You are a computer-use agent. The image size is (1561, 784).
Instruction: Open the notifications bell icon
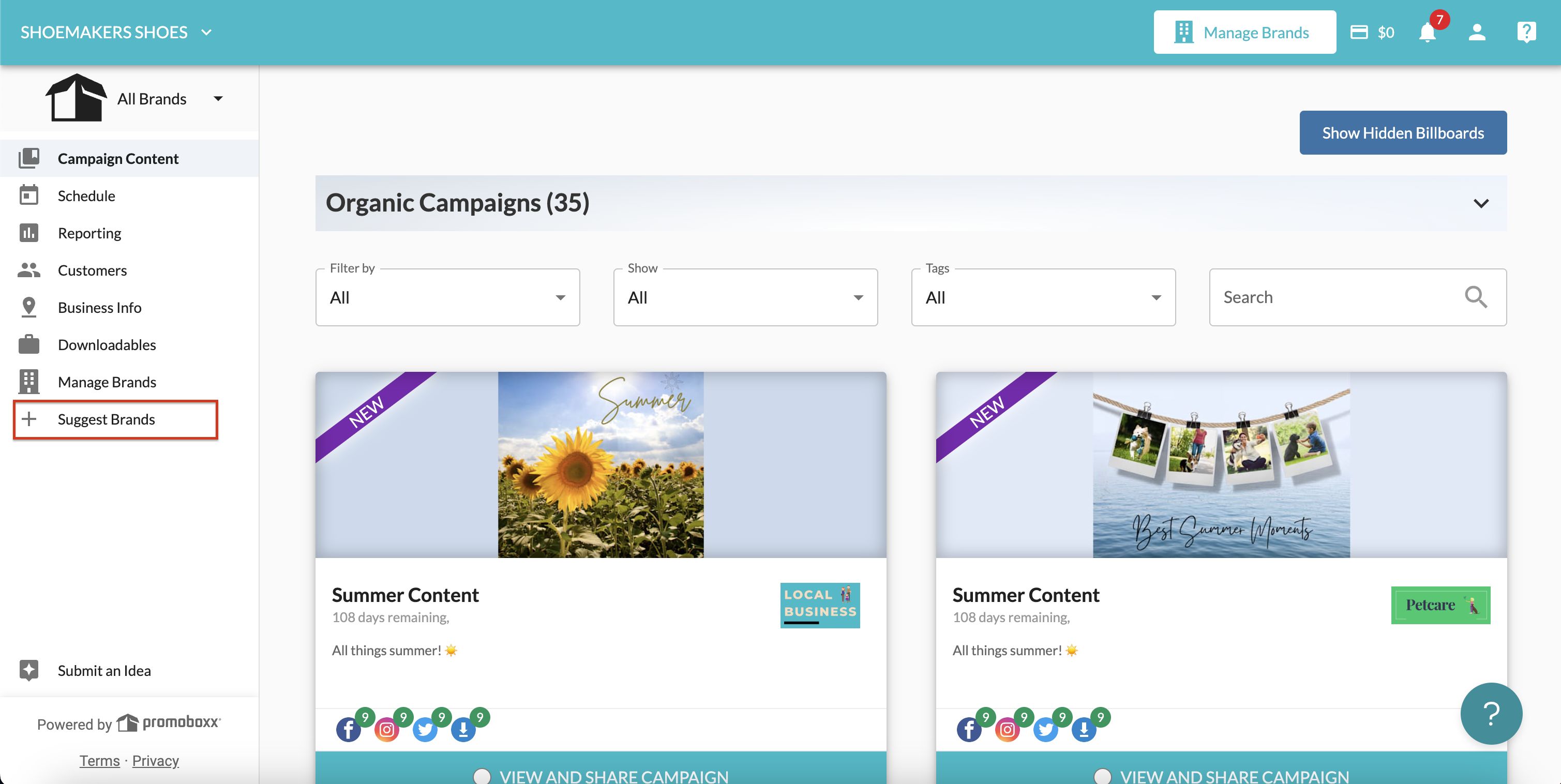(1427, 33)
